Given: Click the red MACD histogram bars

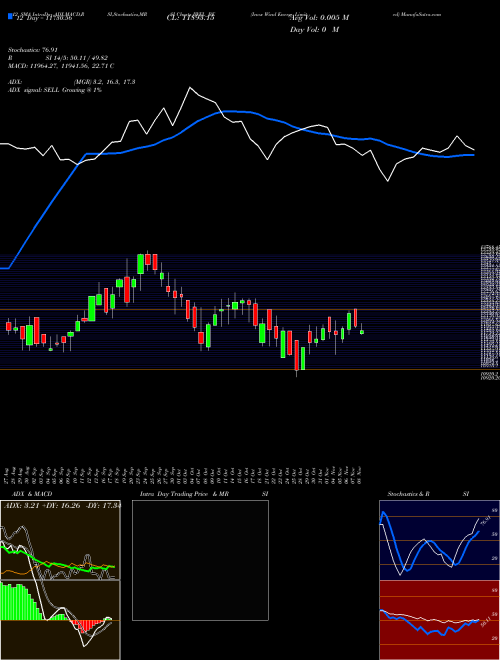Looking at the screenshot, I should click(86, 625).
